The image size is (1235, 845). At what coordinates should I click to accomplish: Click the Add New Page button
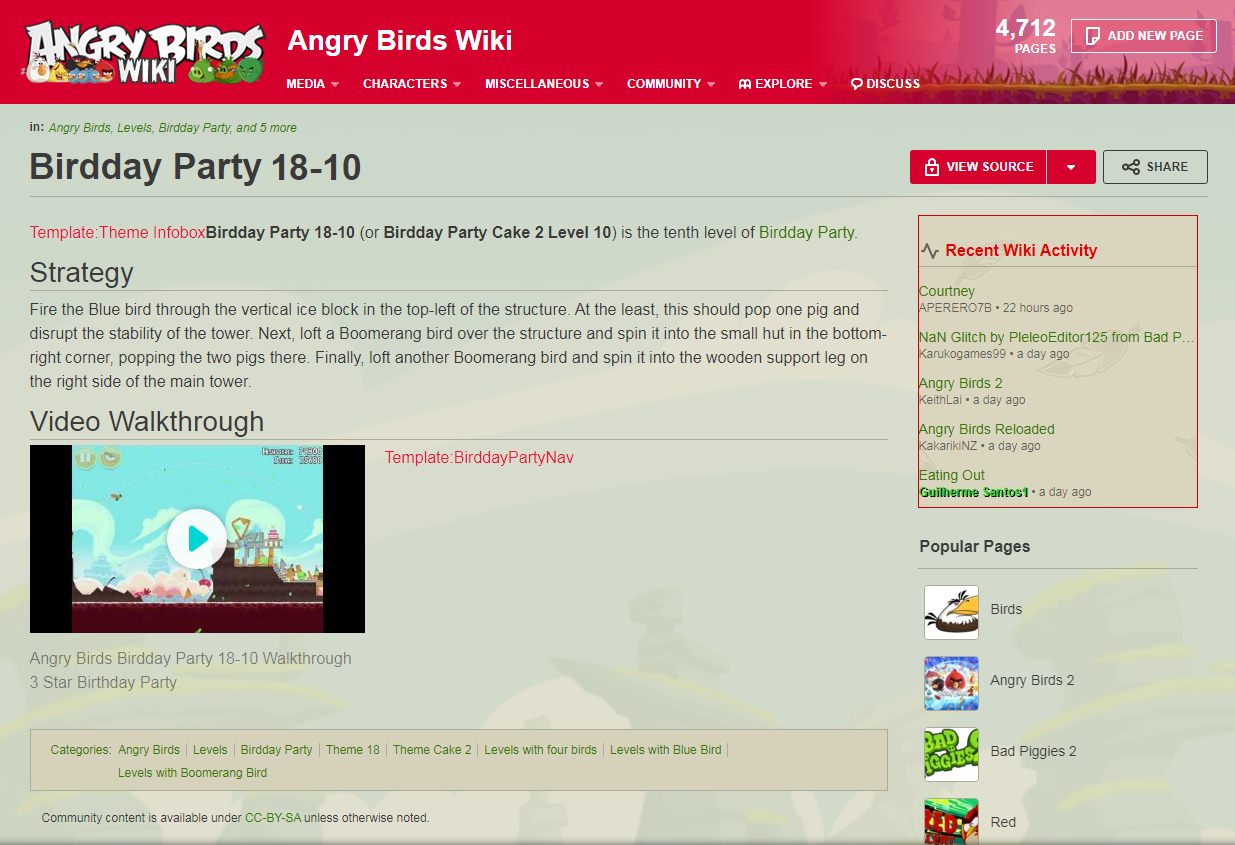[1144, 36]
